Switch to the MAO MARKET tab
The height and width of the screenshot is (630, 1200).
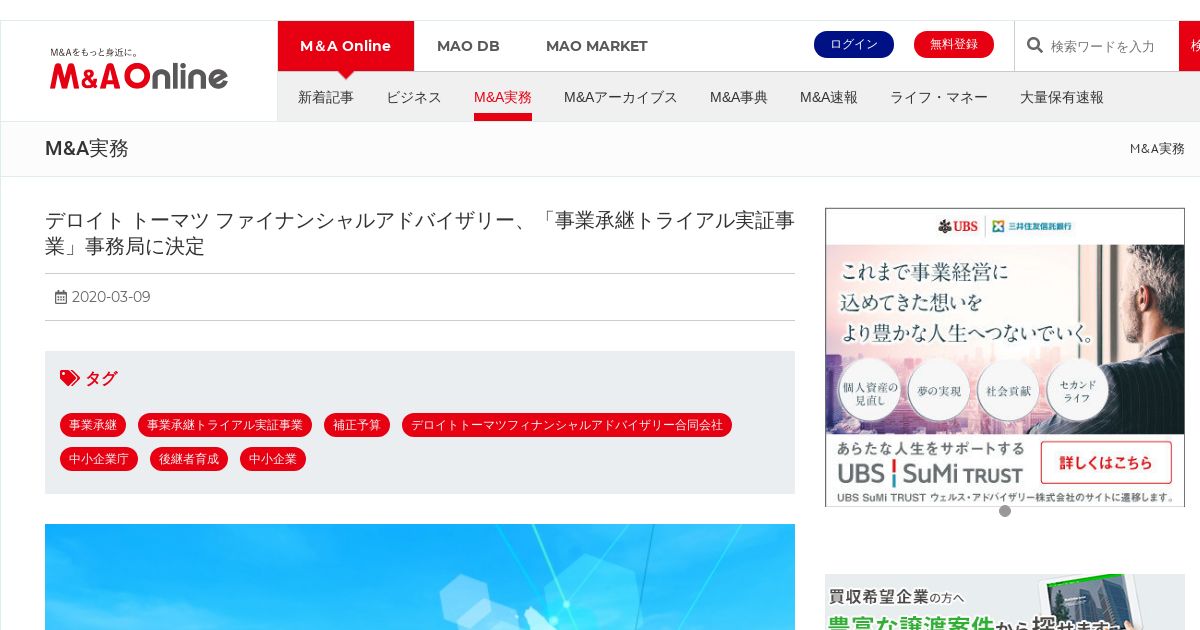[x=597, y=46]
